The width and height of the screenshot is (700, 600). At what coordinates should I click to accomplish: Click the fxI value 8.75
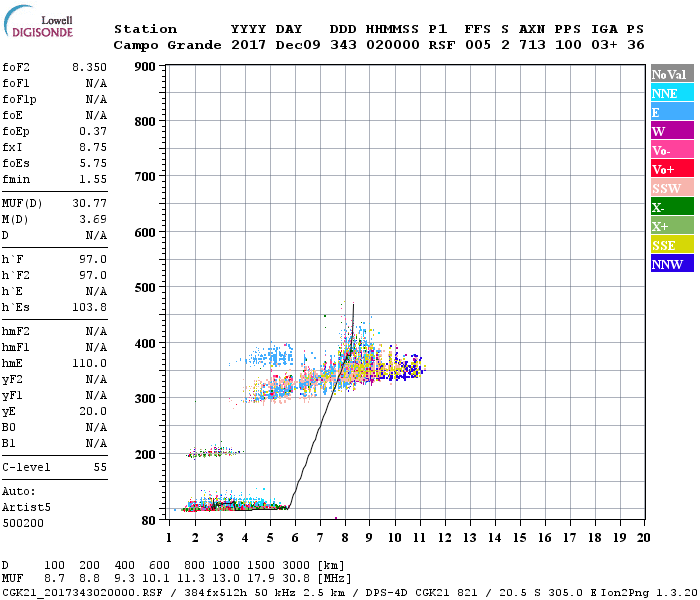(x=93, y=147)
